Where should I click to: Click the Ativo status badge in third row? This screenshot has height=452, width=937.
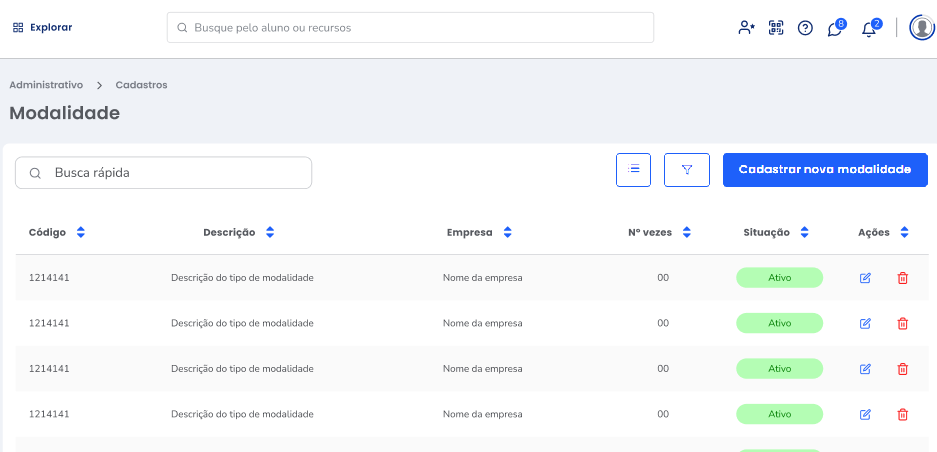pyautogui.click(x=779, y=369)
